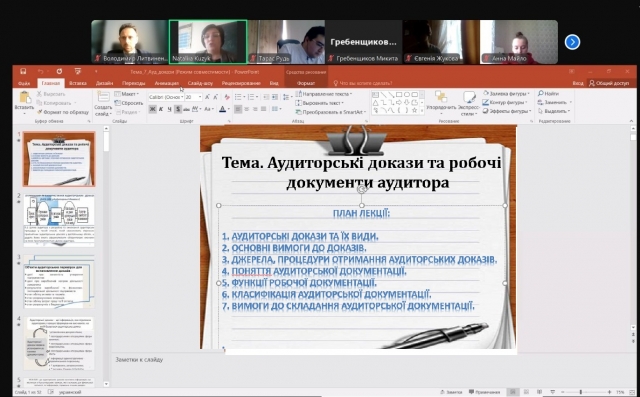The image size is (640, 397).
Task: Switch to the Вставка tab
Action: (x=78, y=83)
